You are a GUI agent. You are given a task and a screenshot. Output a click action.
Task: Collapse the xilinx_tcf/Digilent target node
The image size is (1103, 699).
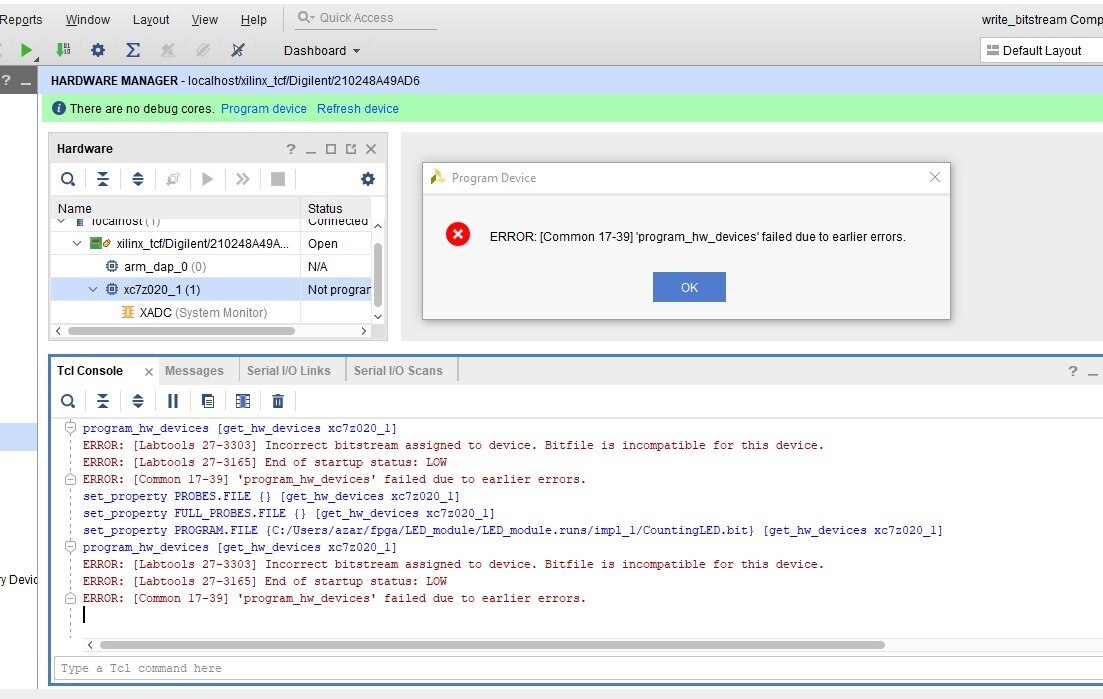(x=78, y=244)
